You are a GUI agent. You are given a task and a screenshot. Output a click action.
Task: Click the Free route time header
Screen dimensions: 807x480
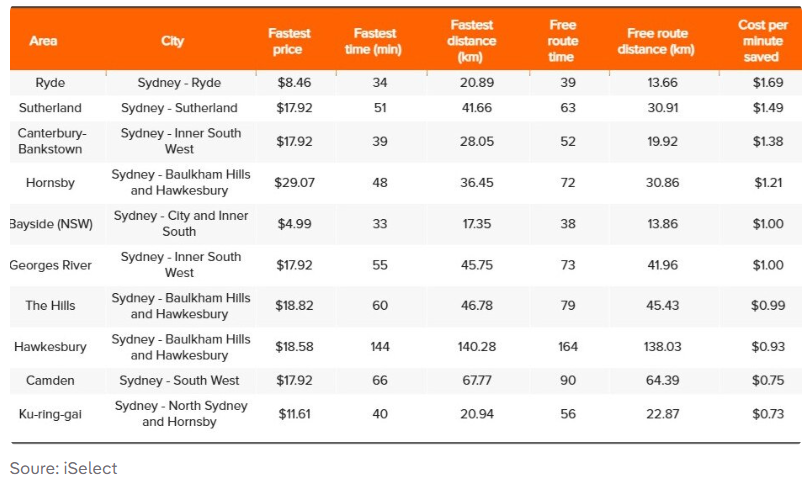pyautogui.click(x=563, y=41)
